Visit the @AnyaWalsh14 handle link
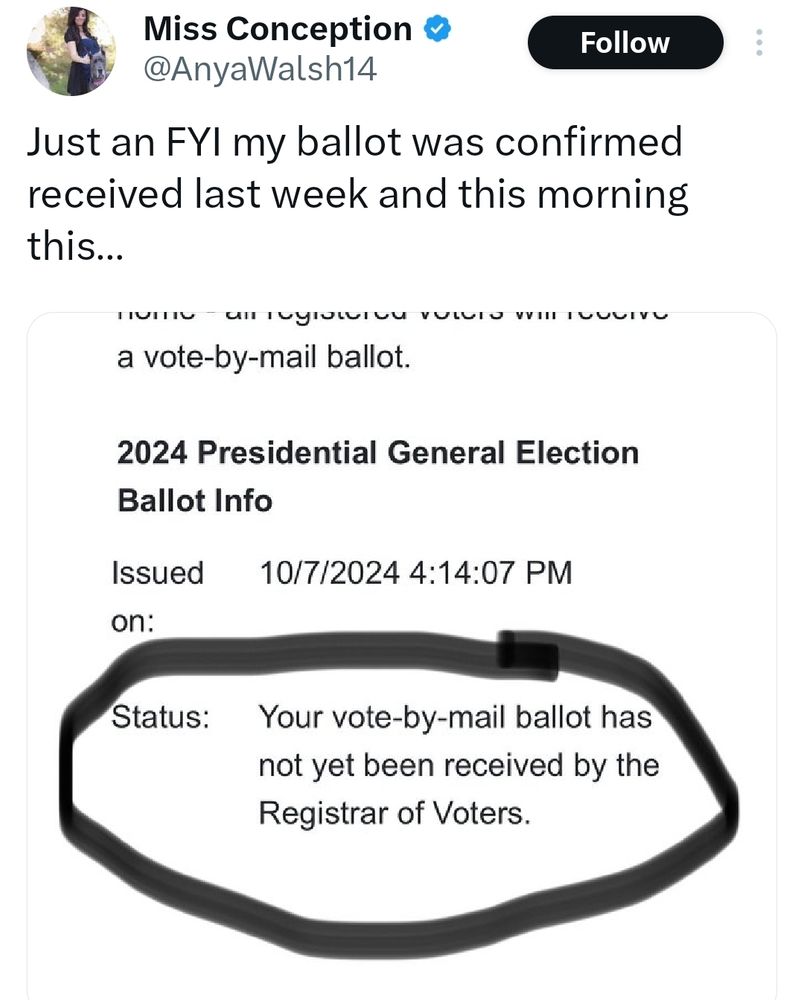804x1000 pixels. [261, 70]
